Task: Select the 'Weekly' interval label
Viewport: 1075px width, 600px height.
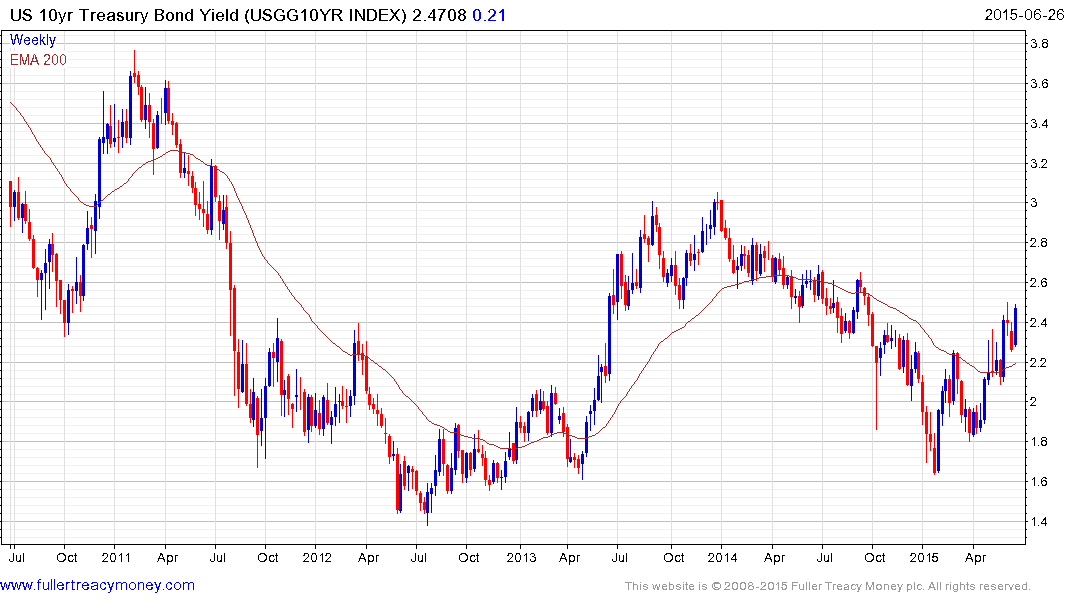Action: [x=33, y=40]
